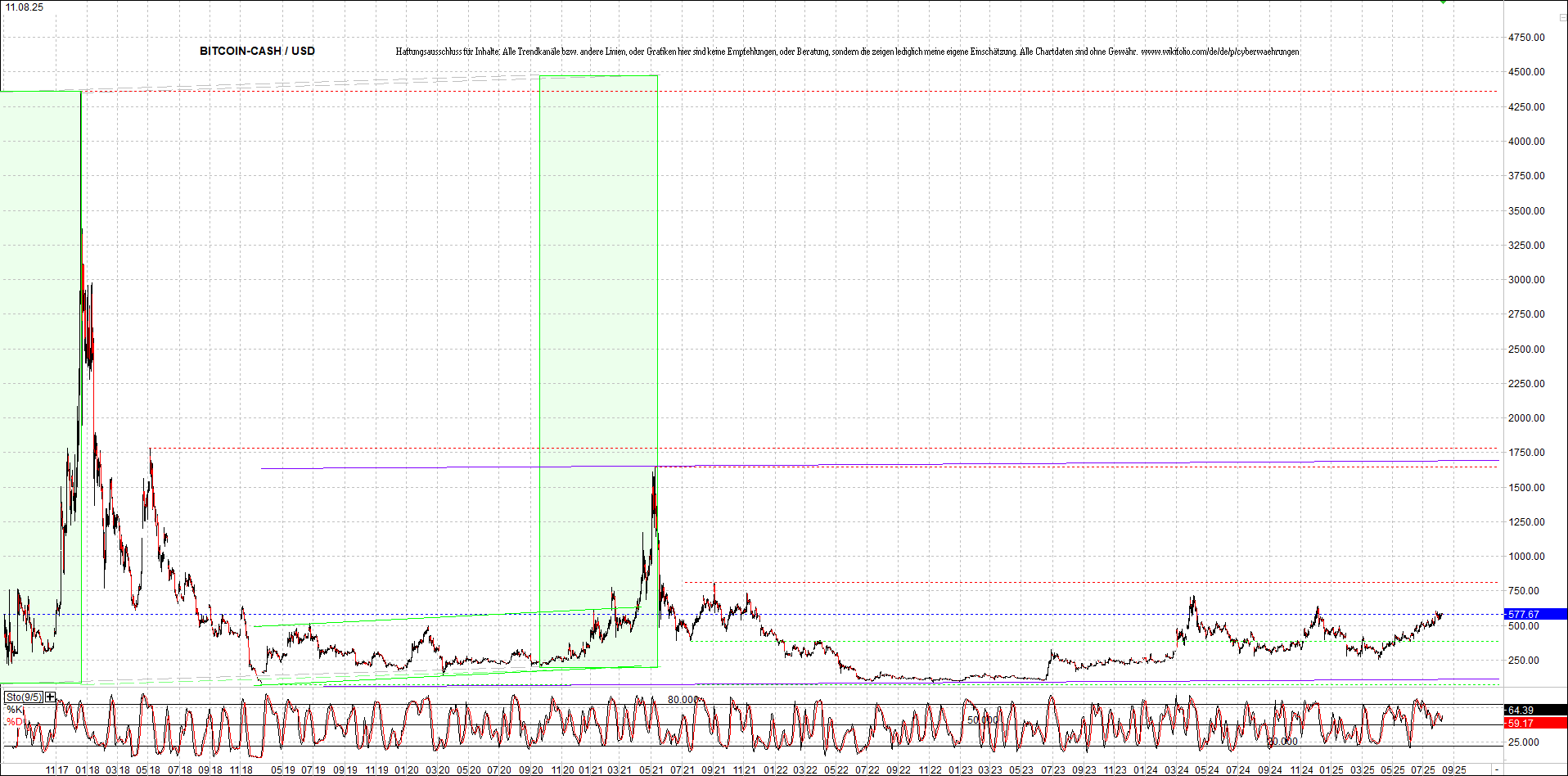This screenshot has width=1568, height=776.
Task: Click the 4500.00 price axis label
Action: pos(1526,72)
